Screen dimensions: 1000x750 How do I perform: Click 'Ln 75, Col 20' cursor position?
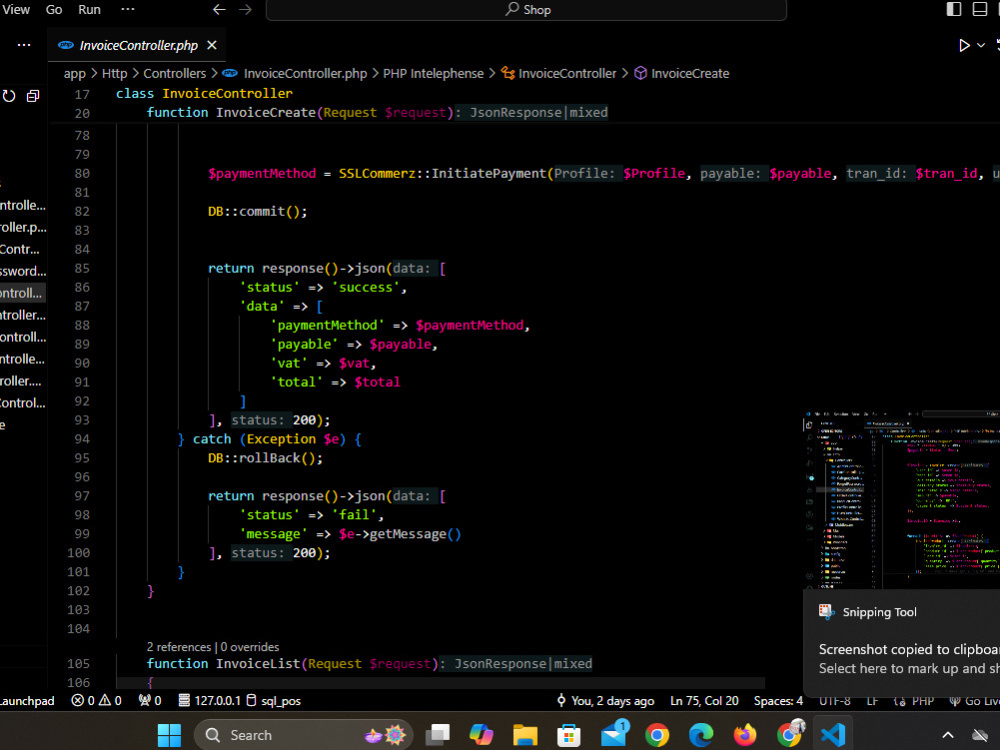(x=704, y=701)
